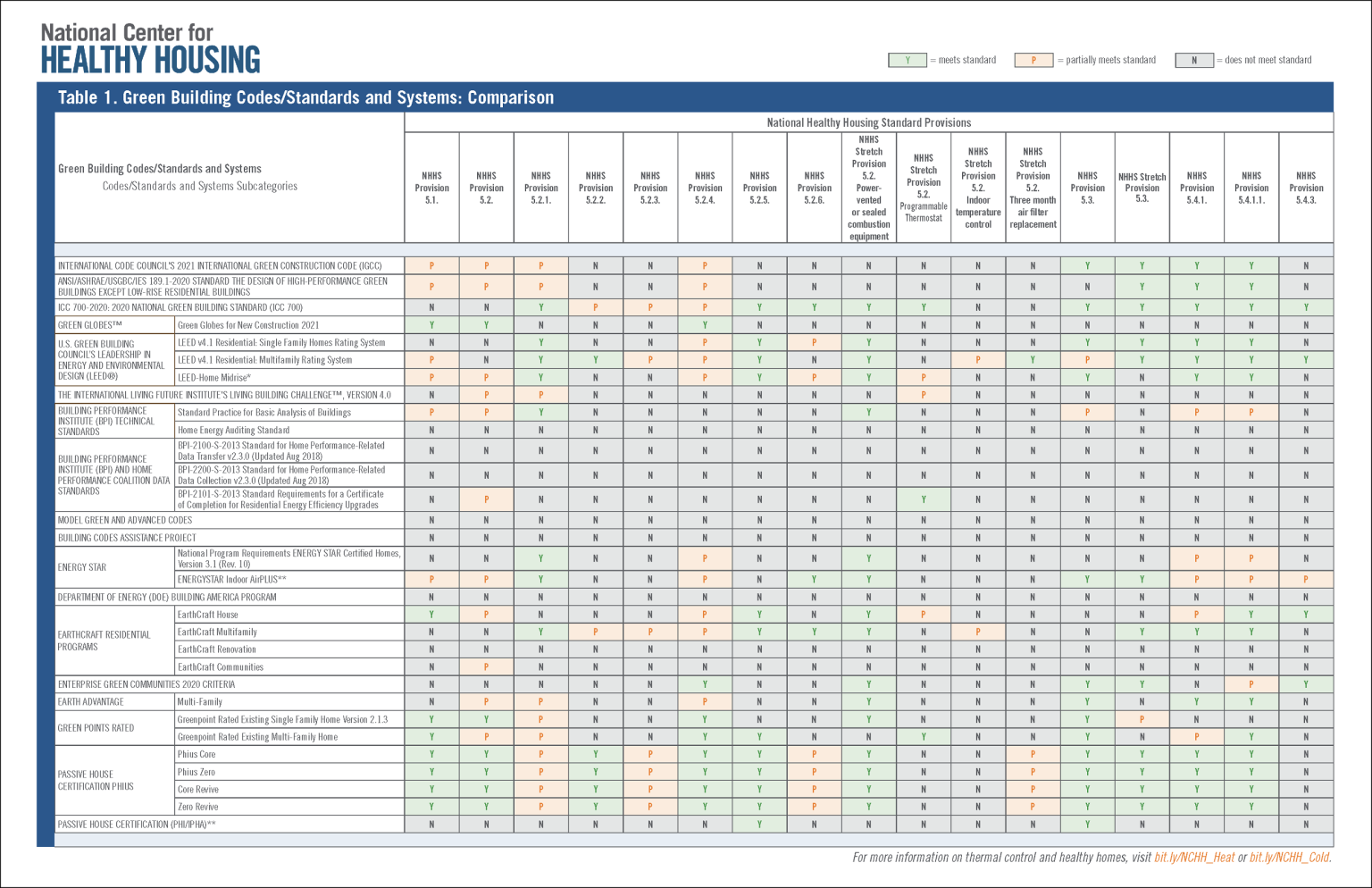Select the 'NHHS Provision 5.2.6.' column header
Screen dimensions: 1372x888
point(815,188)
